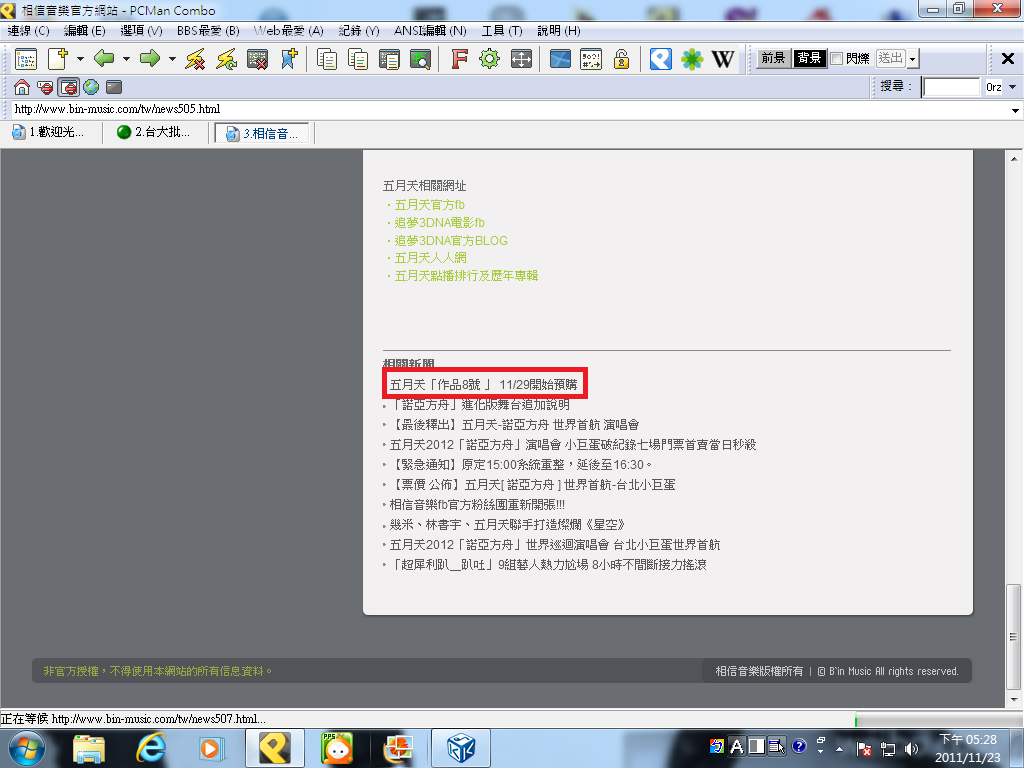Go forward with the green right arrow
Screen dimensions: 1024x768
[150, 59]
